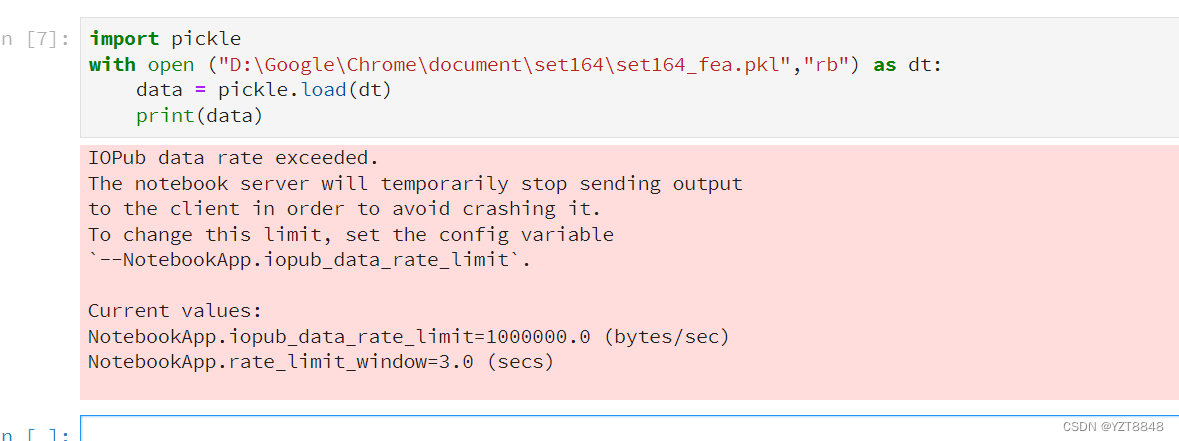Click the "Current values:" heading text
1179x441 pixels.
(x=175, y=311)
